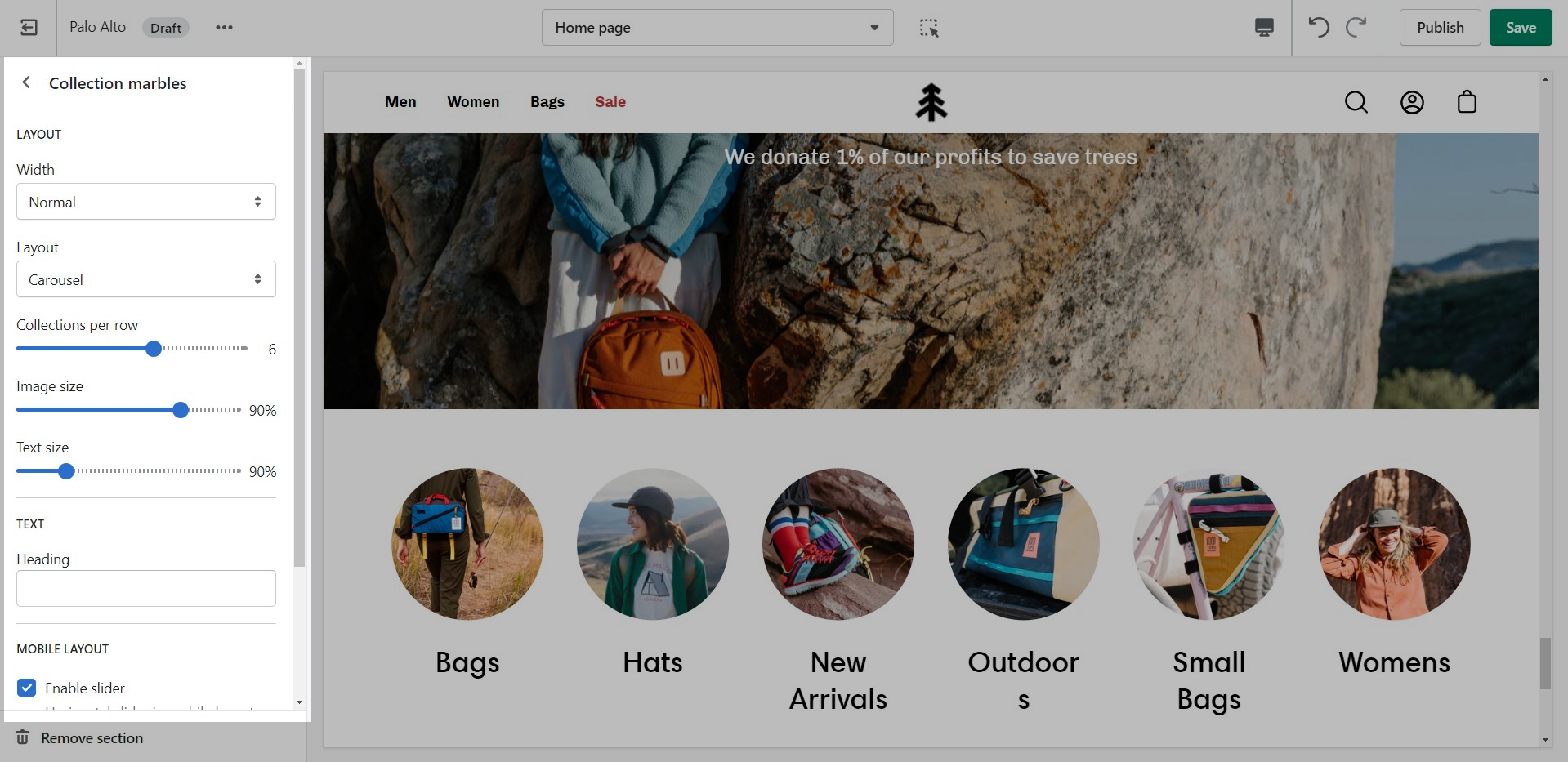Click the redo arrow icon
This screenshot has height=762, width=1568.
pos(1356,28)
